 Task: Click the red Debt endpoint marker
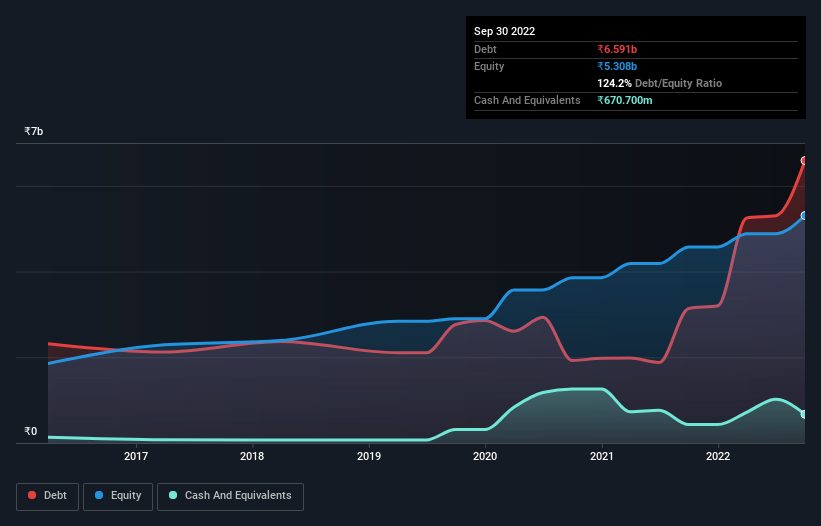click(x=804, y=161)
